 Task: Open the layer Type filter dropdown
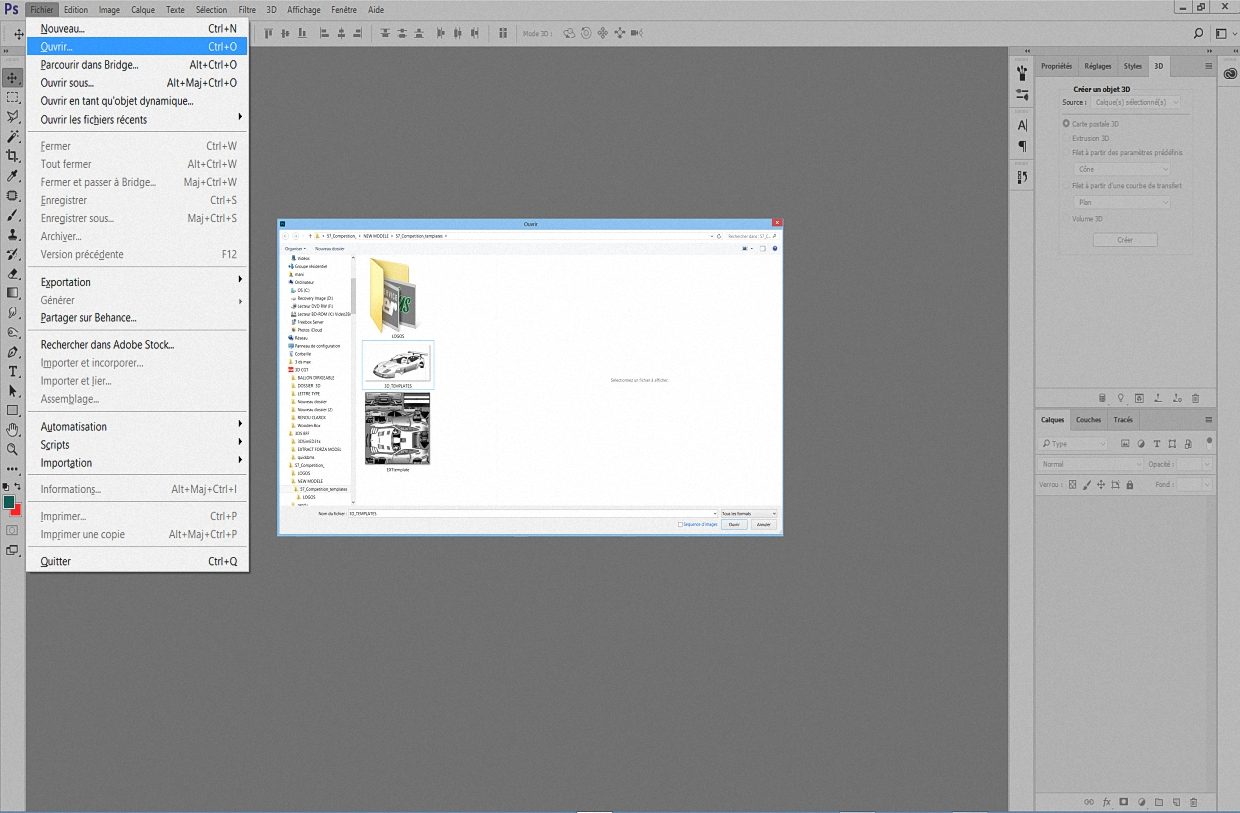[x=1074, y=444]
